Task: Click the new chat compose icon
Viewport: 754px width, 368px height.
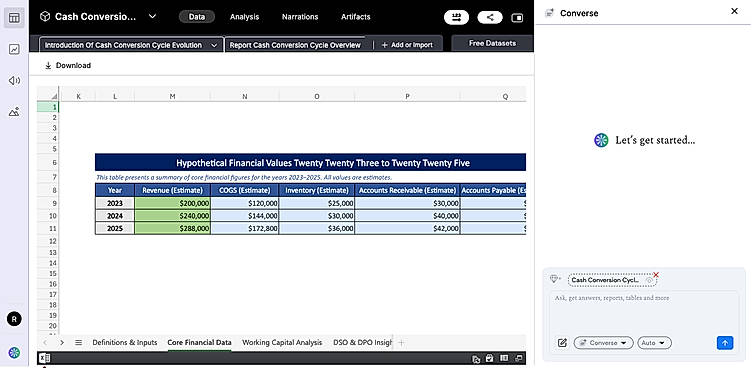Action: click(562, 343)
